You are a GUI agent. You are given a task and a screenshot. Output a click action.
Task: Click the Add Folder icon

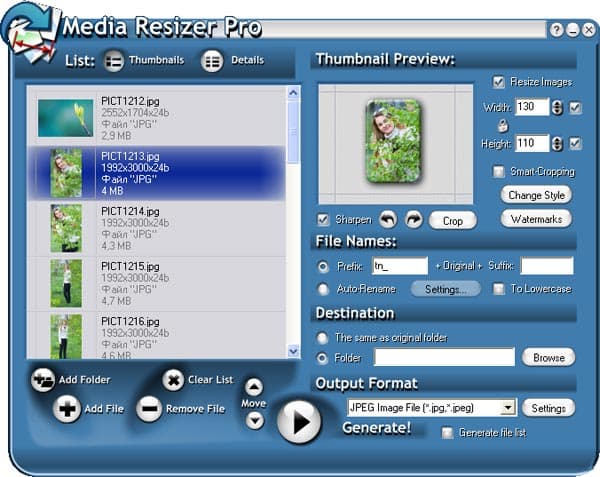42,380
